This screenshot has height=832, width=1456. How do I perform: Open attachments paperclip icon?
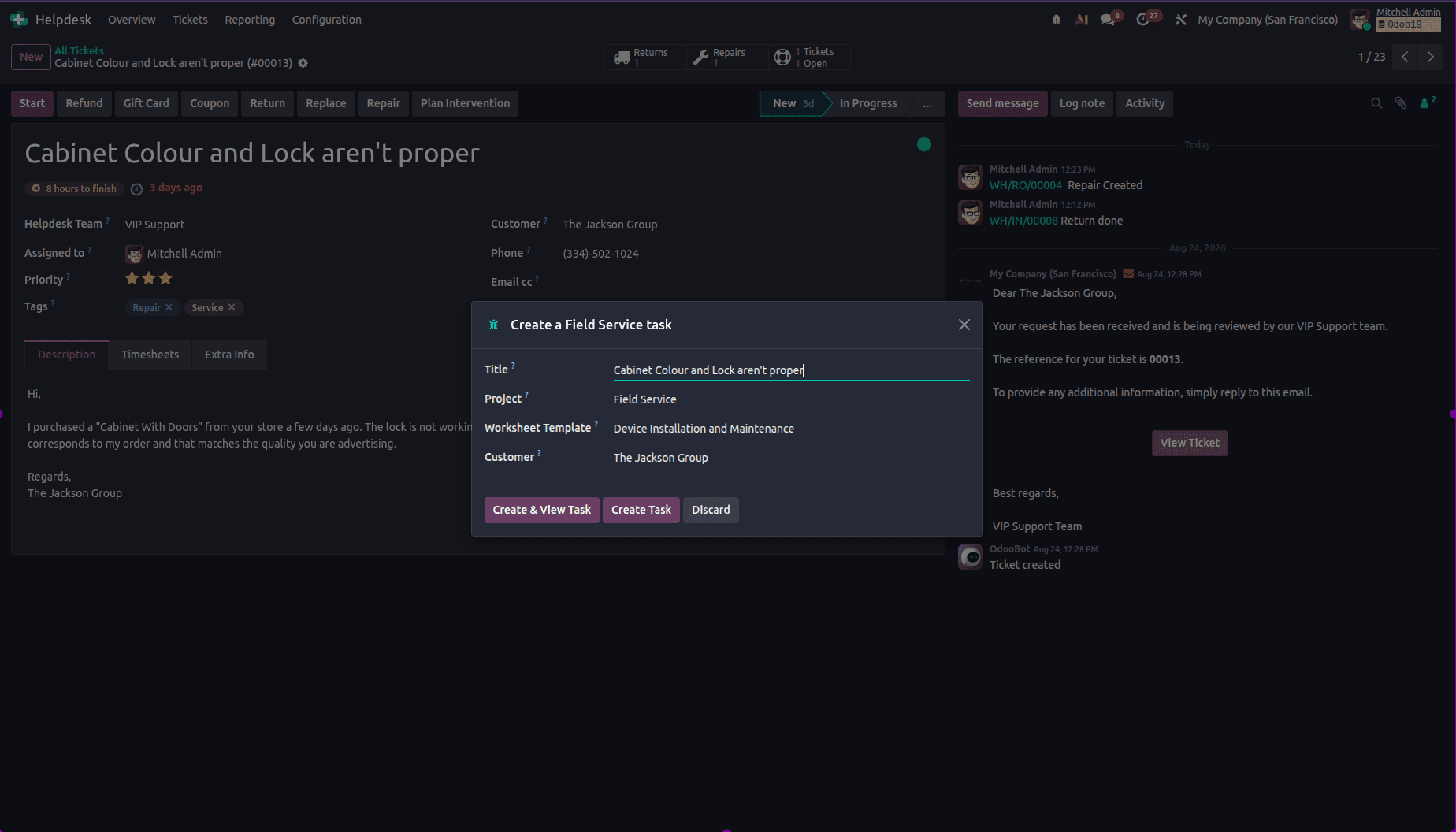1401,103
